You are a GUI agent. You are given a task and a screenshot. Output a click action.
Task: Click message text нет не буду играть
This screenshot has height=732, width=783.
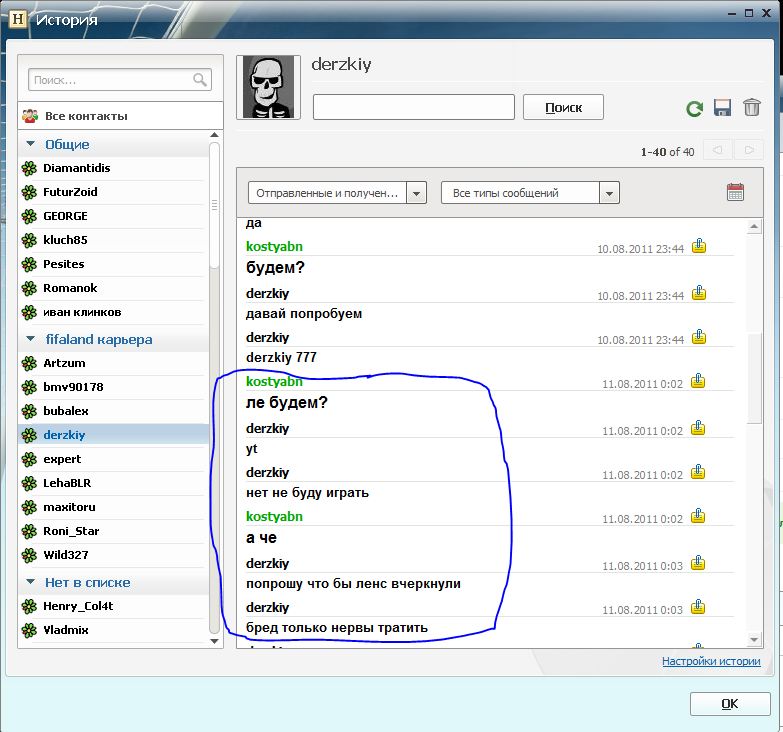[307, 493]
